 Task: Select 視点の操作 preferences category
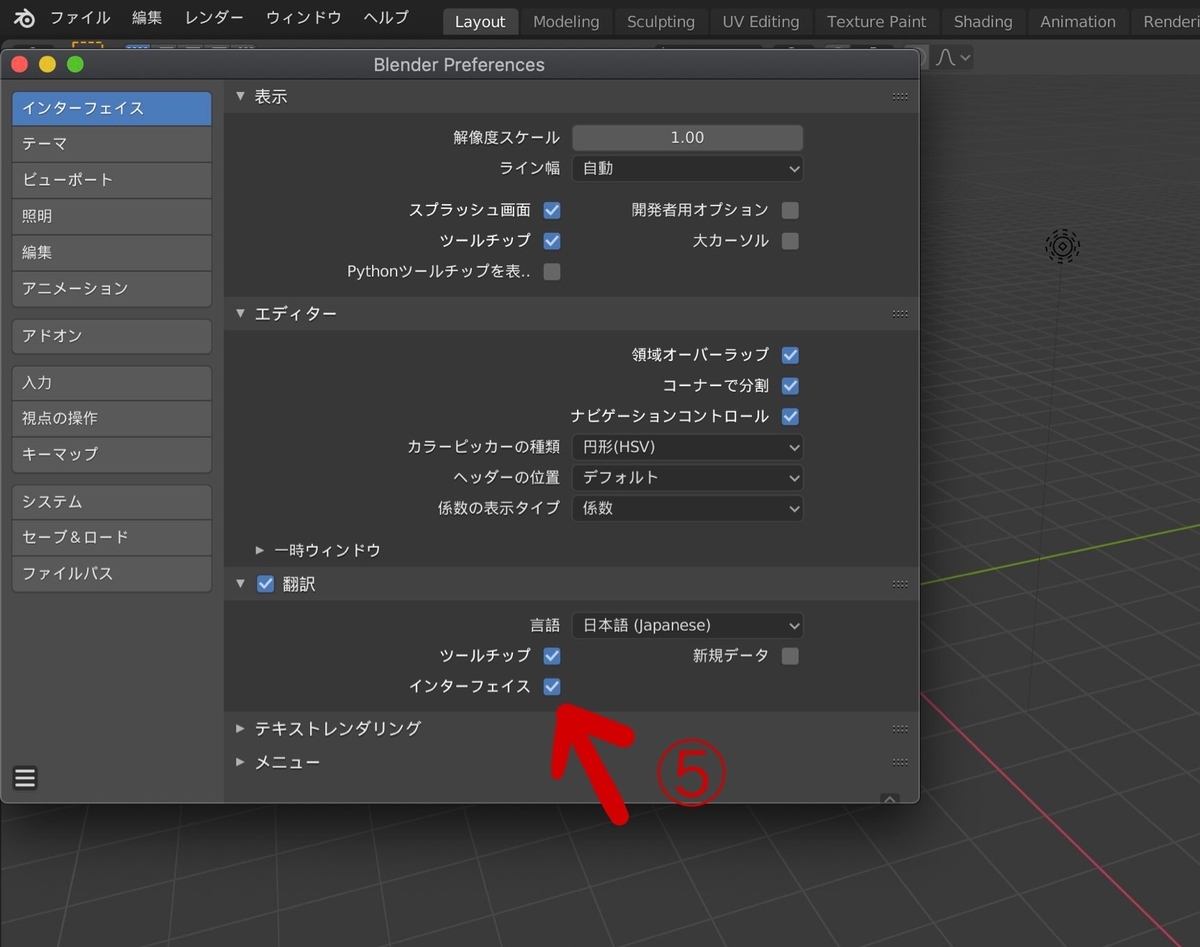pyautogui.click(x=112, y=418)
